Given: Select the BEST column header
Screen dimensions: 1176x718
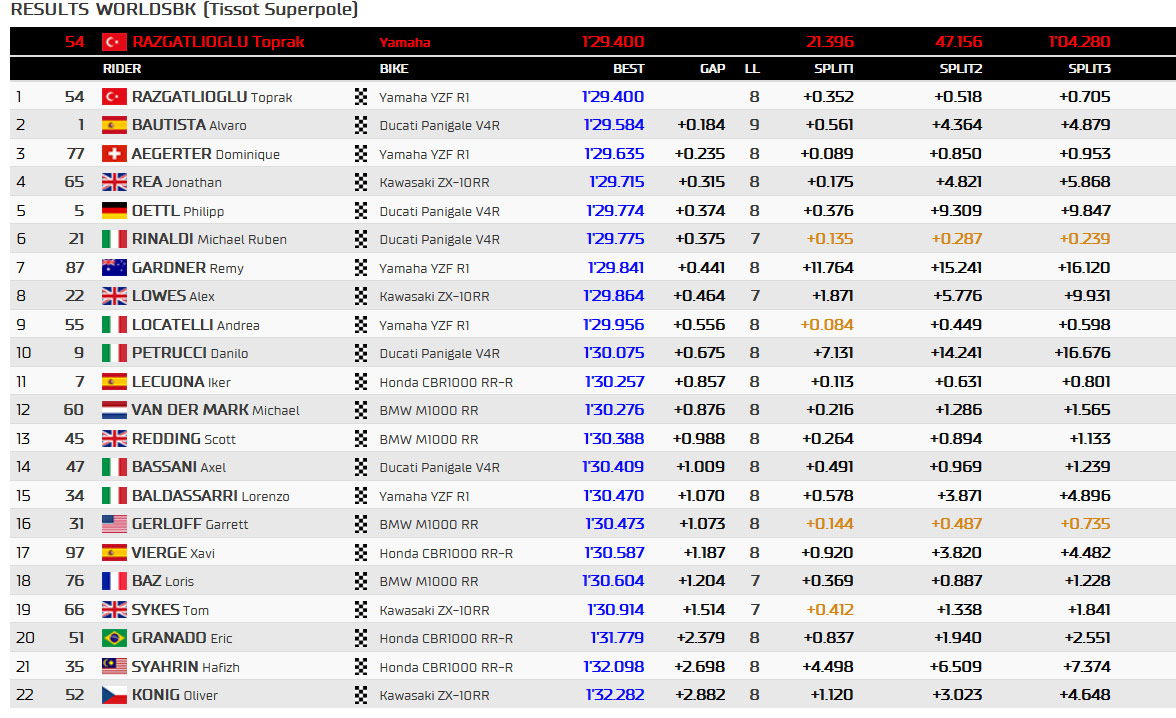Looking at the screenshot, I should click(628, 68).
